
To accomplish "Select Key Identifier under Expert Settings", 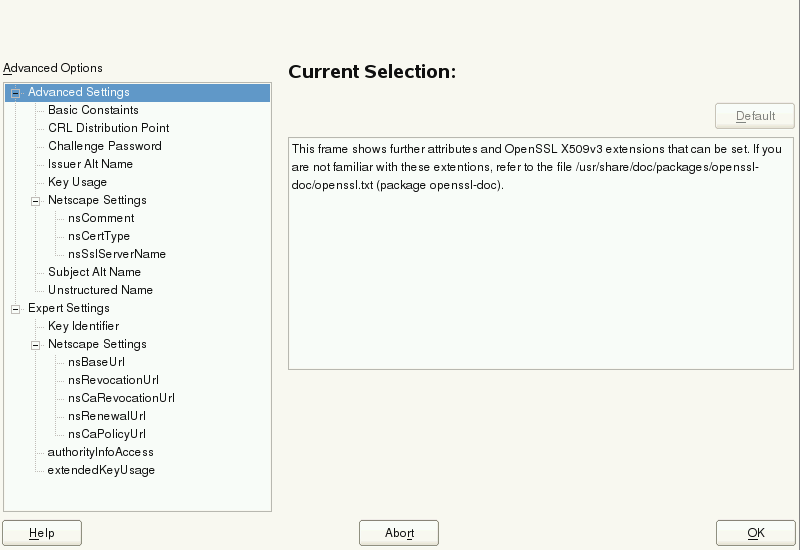I will 83,326.
